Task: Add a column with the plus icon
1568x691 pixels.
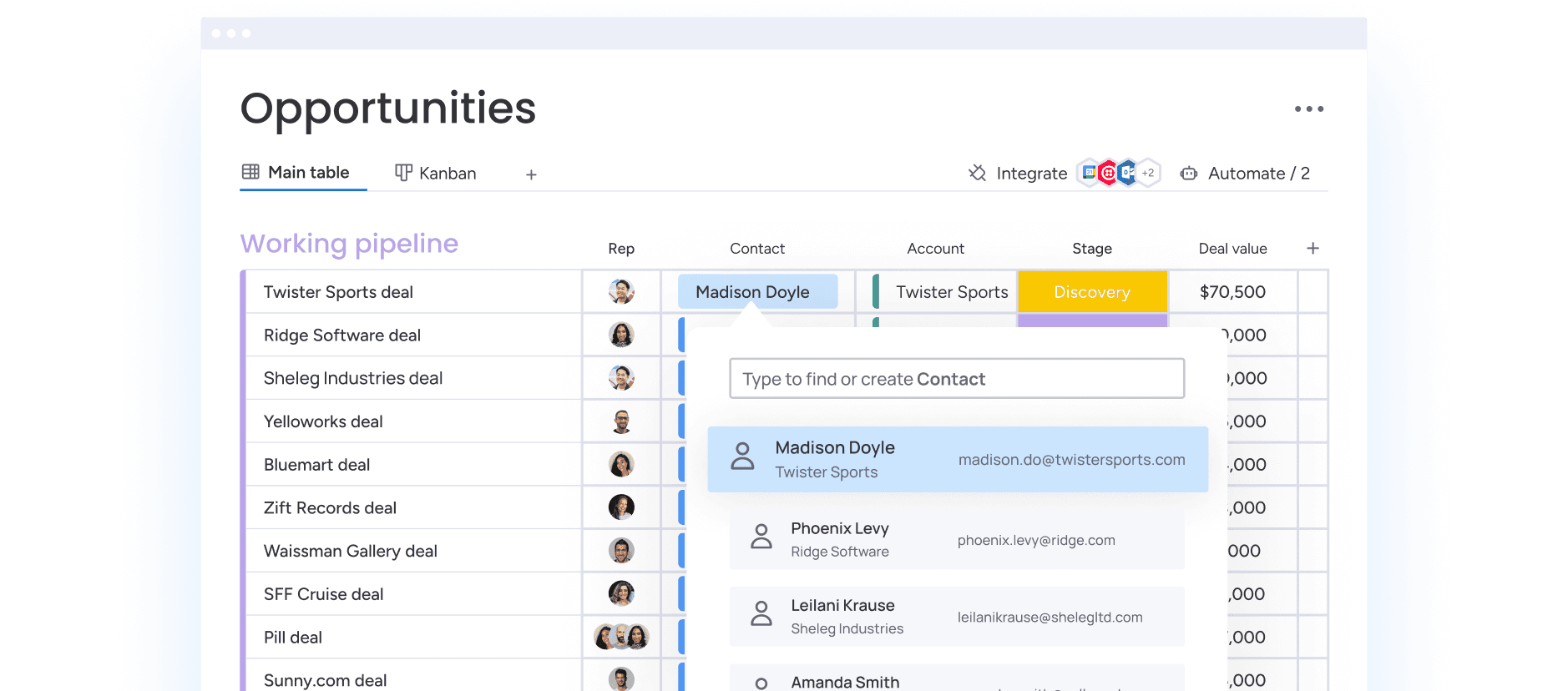Action: (1313, 248)
